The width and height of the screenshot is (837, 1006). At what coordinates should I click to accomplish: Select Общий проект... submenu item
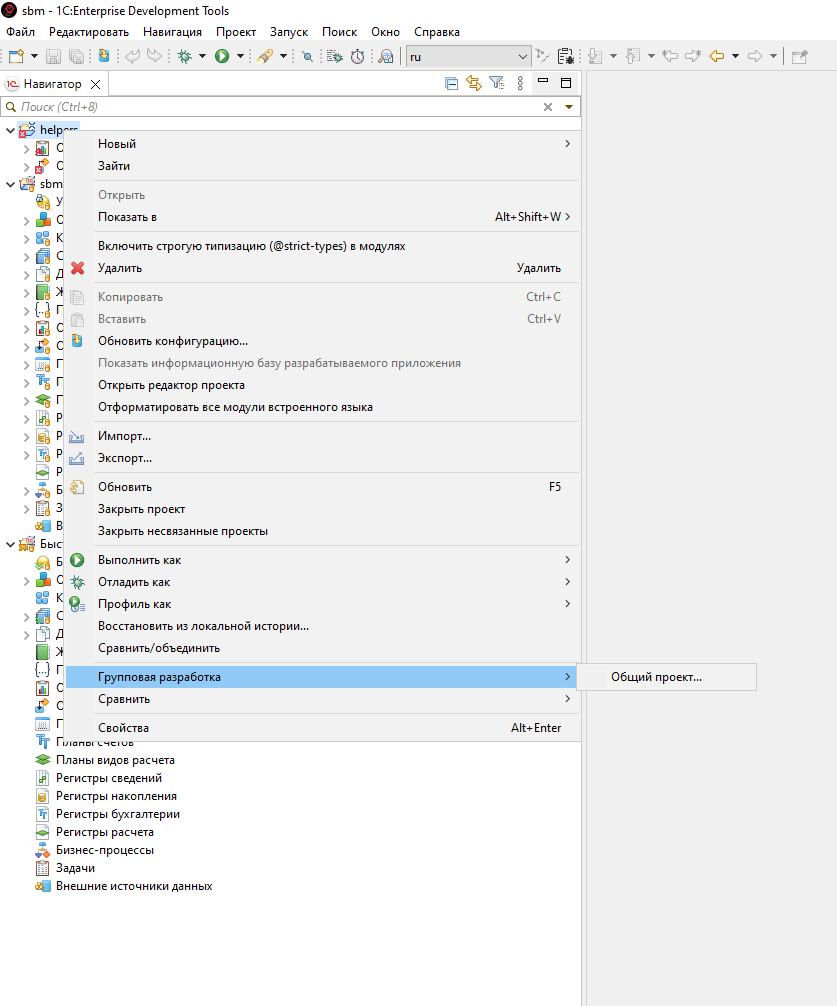(656, 677)
